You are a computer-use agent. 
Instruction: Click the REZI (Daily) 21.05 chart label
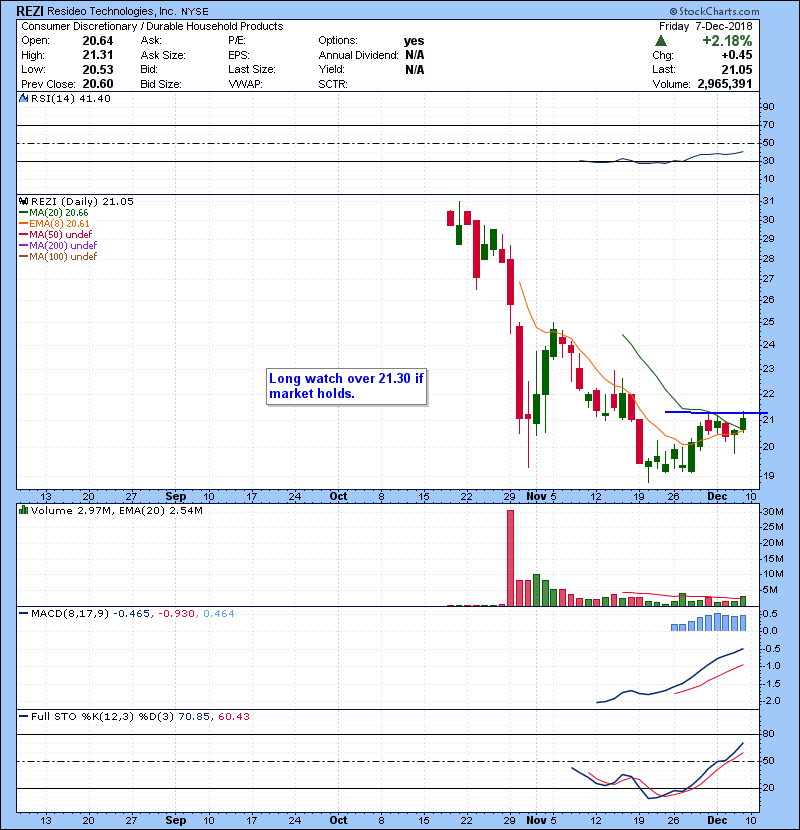tap(82, 201)
